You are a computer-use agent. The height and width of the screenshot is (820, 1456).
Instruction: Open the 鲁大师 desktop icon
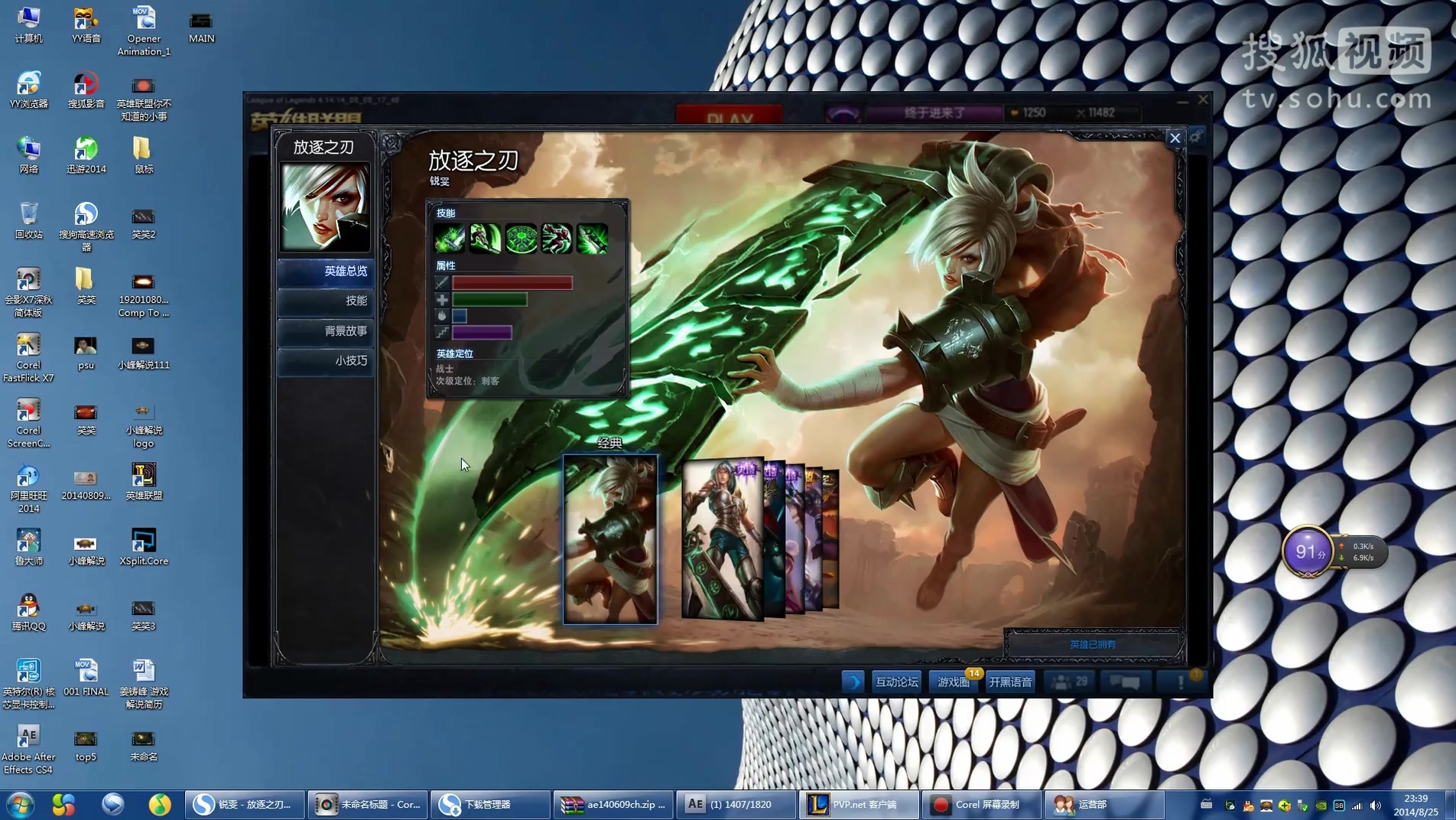tap(28, 547)
